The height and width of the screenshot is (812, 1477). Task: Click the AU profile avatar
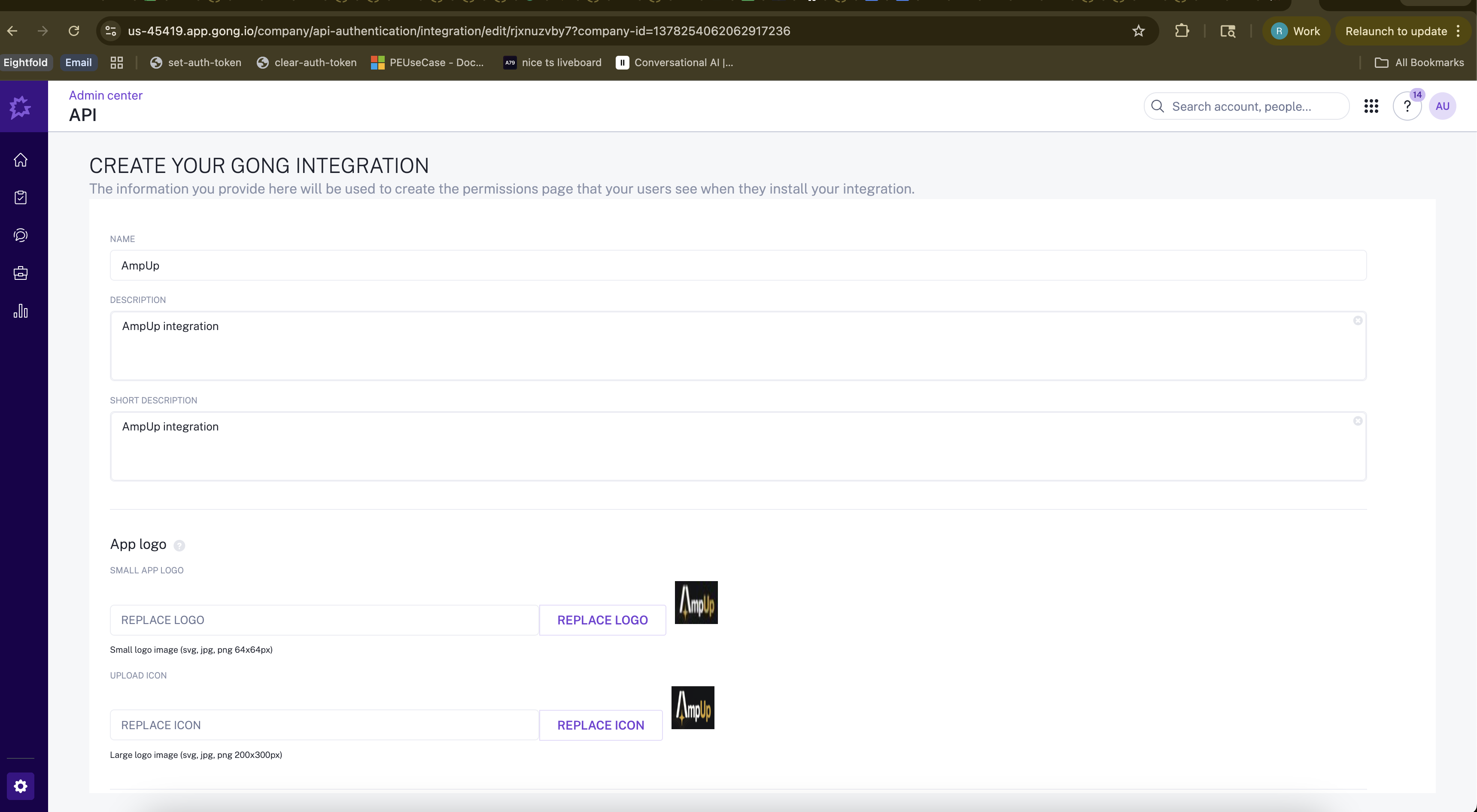point(1443,106)
